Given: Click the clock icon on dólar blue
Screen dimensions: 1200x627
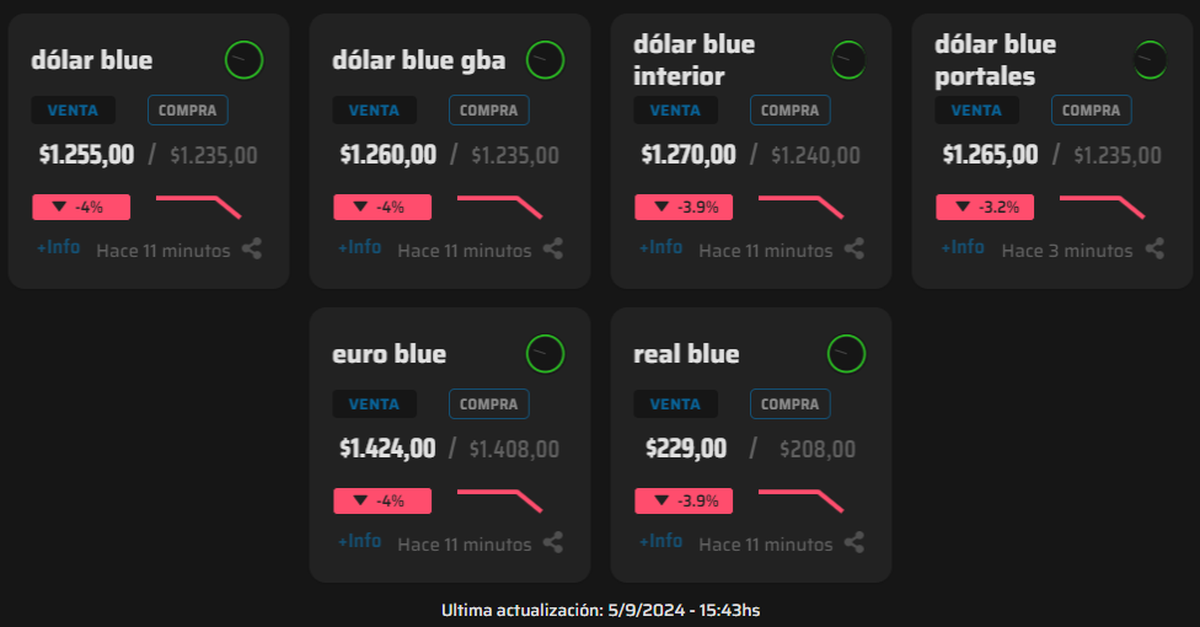Looking at the screenshot, I should click(244, 60).
